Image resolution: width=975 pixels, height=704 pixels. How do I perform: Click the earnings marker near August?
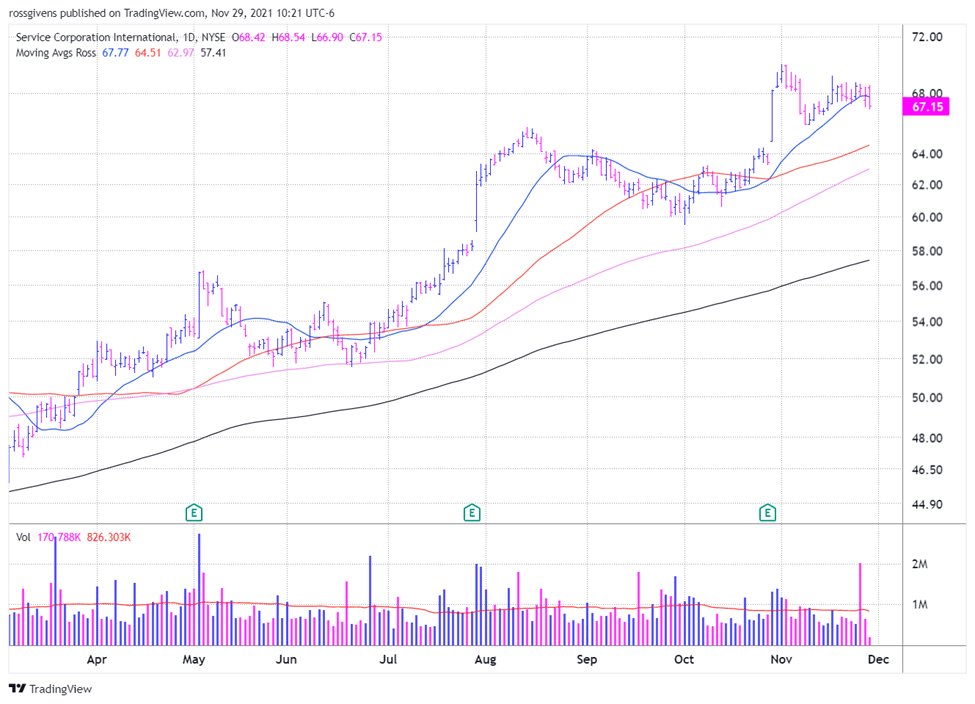click(471, 513)
